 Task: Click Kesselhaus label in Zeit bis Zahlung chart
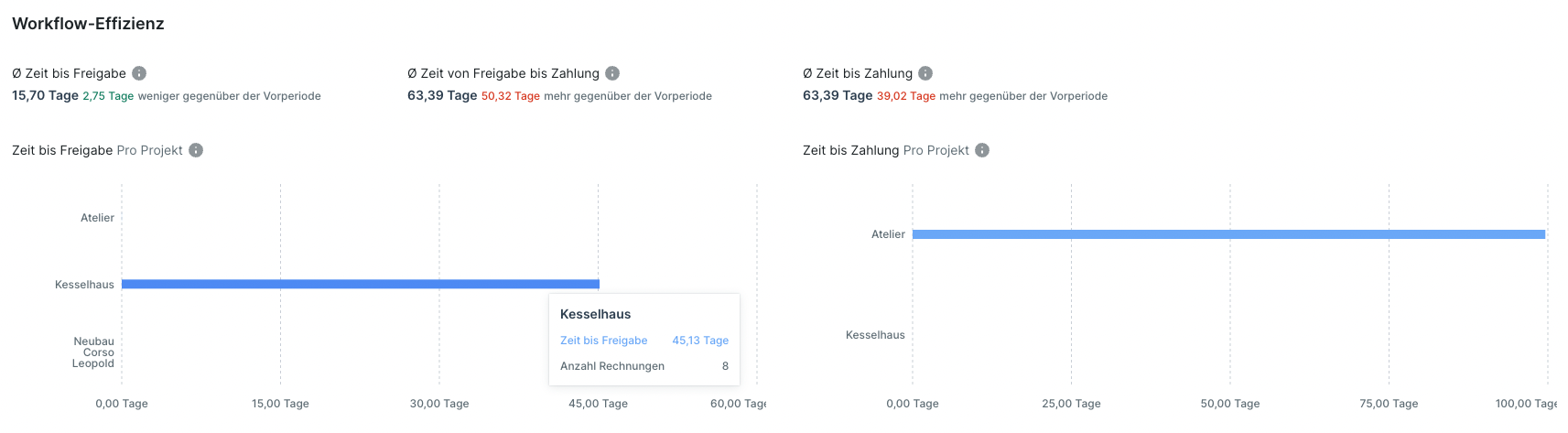[x=875, y=335]
